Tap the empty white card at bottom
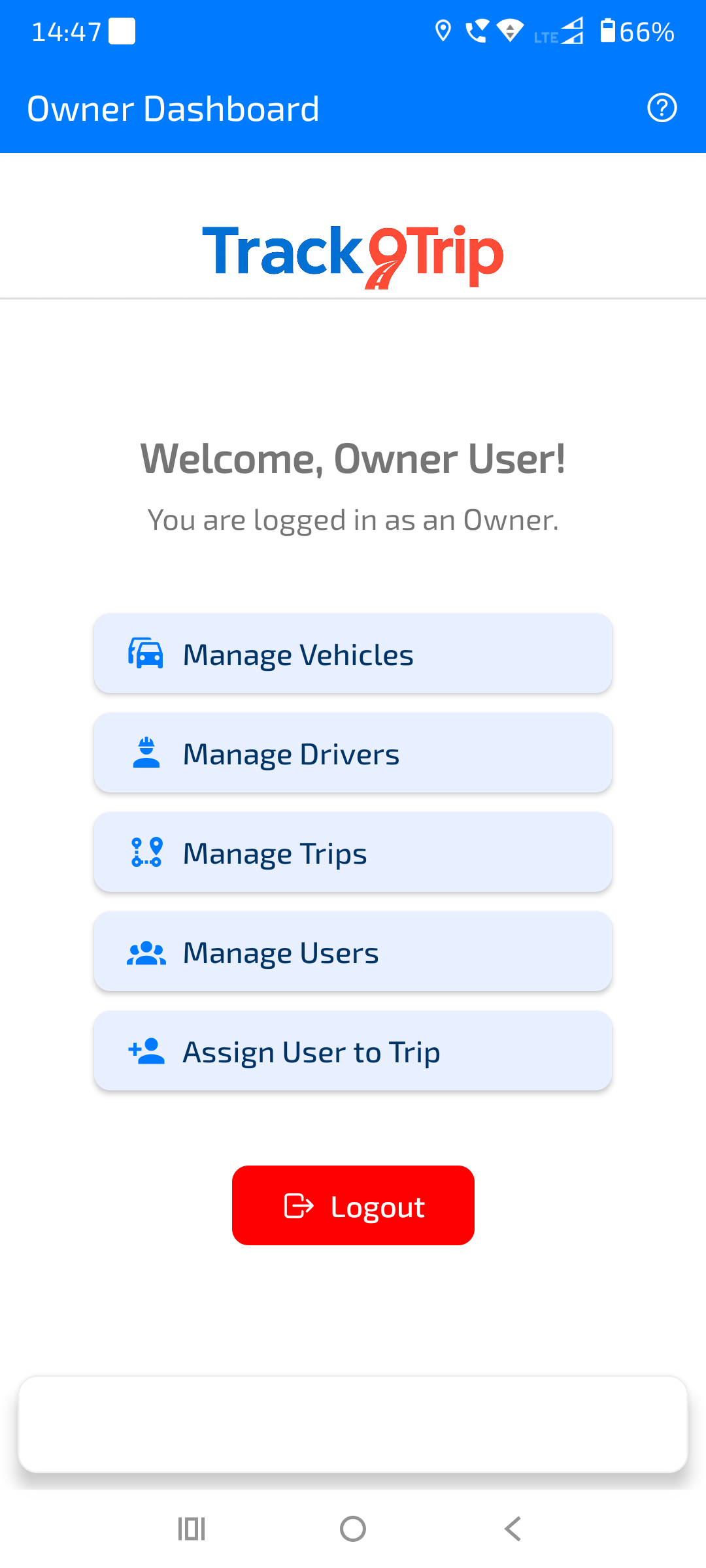706x1568 pixels. [353, 1424]
